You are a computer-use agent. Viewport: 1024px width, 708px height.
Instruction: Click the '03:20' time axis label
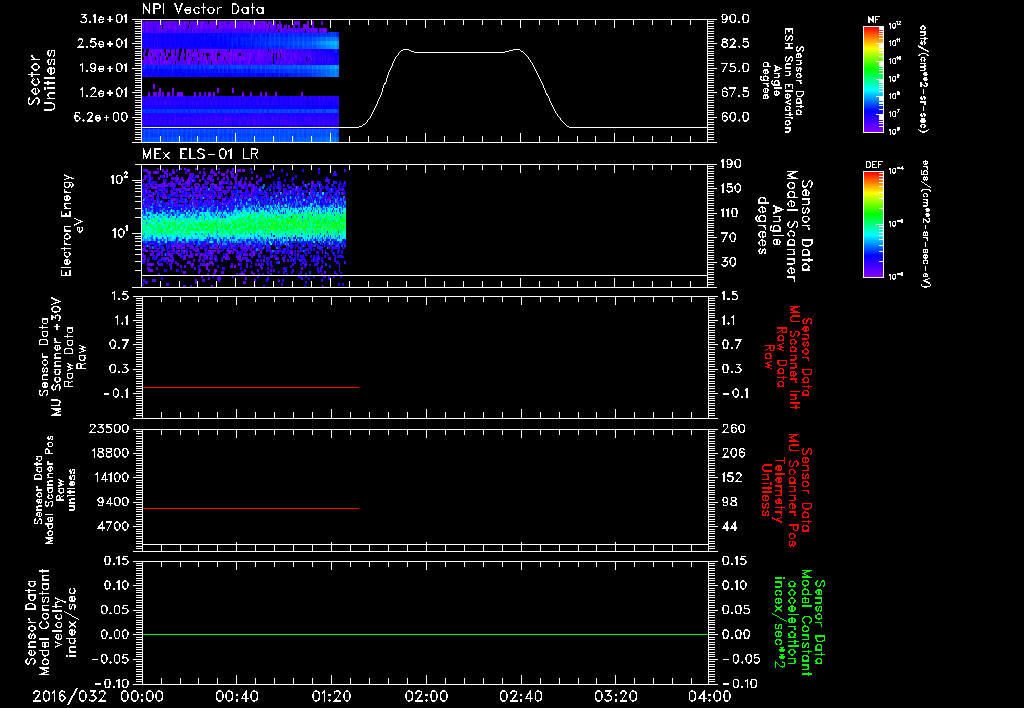(615, 696)
